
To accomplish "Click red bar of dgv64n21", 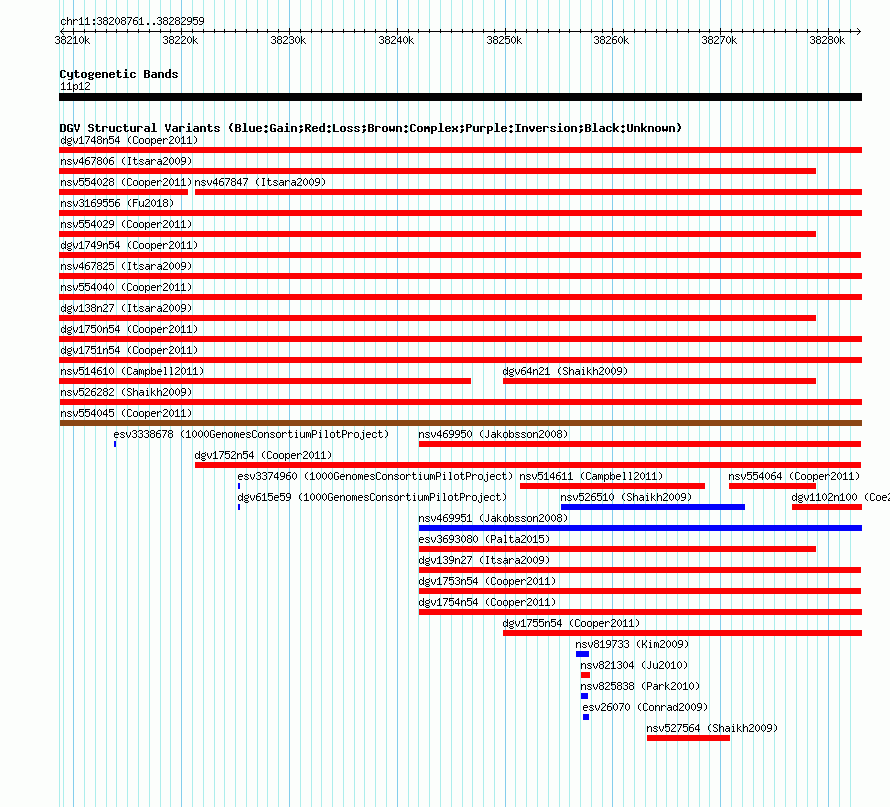I will [660, 381].
